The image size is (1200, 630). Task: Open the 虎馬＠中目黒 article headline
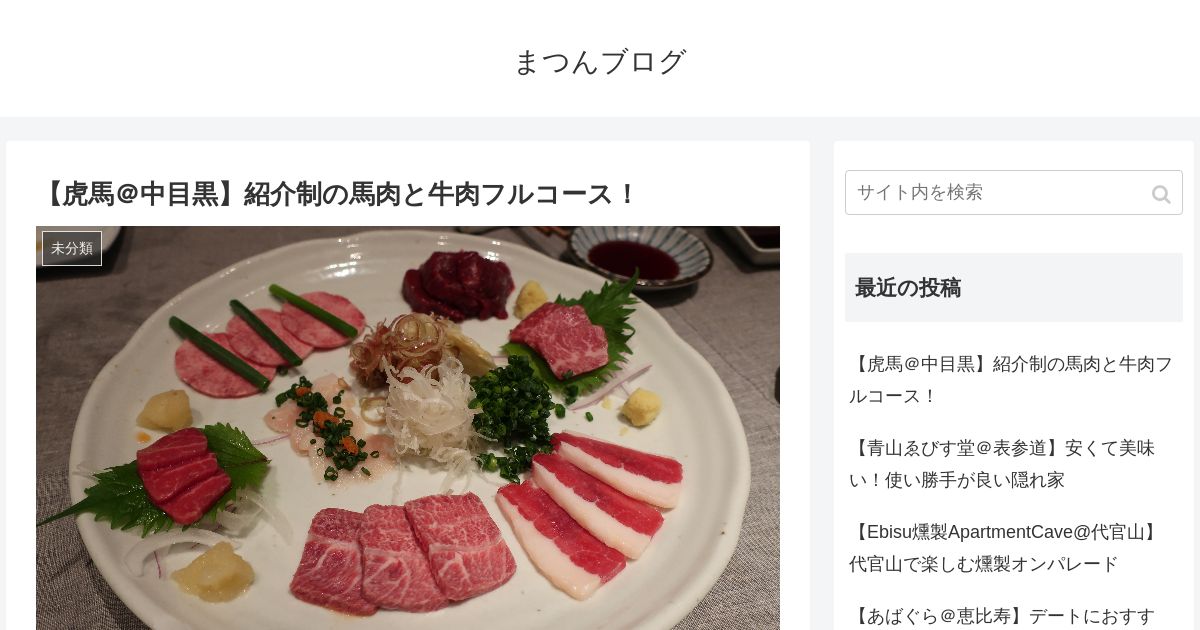[339, 194]
